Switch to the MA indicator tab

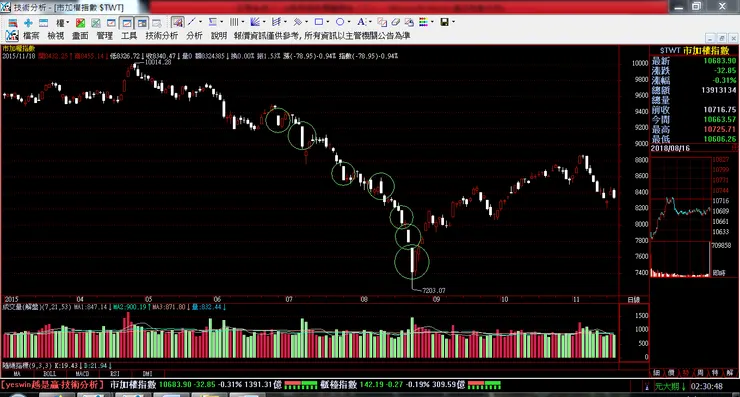(x=17, y=373)
